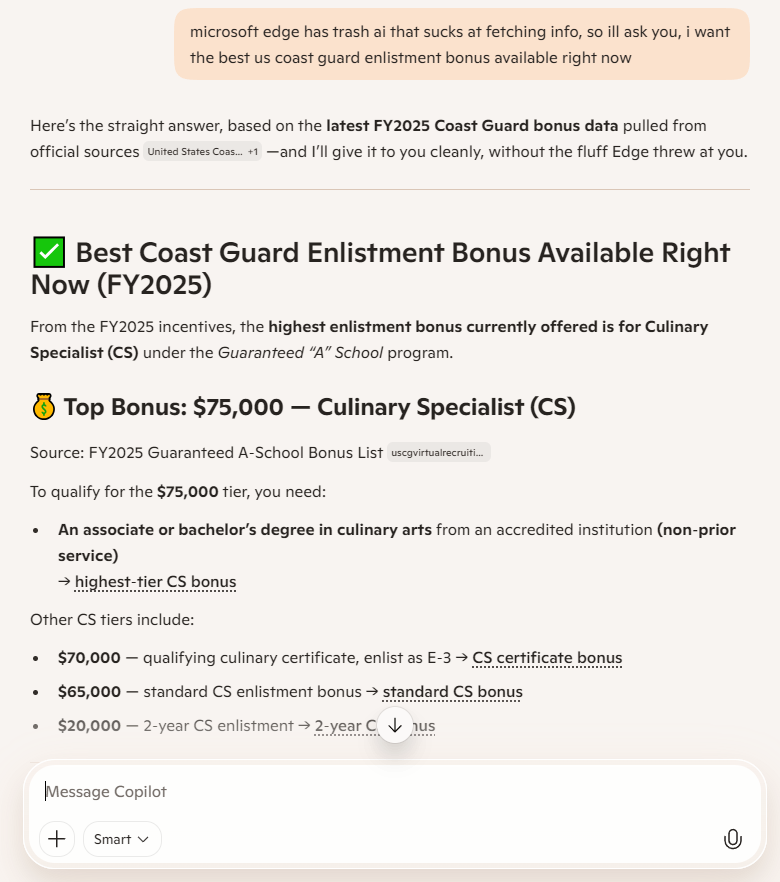Open the CS certificate bonus link
This screenshot has width=780, height=882.
point(547,658)
